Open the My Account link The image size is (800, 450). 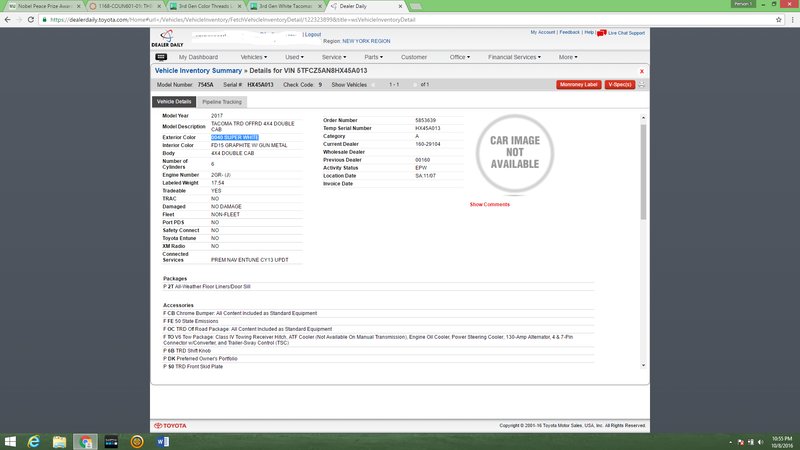tap(542, 32)
